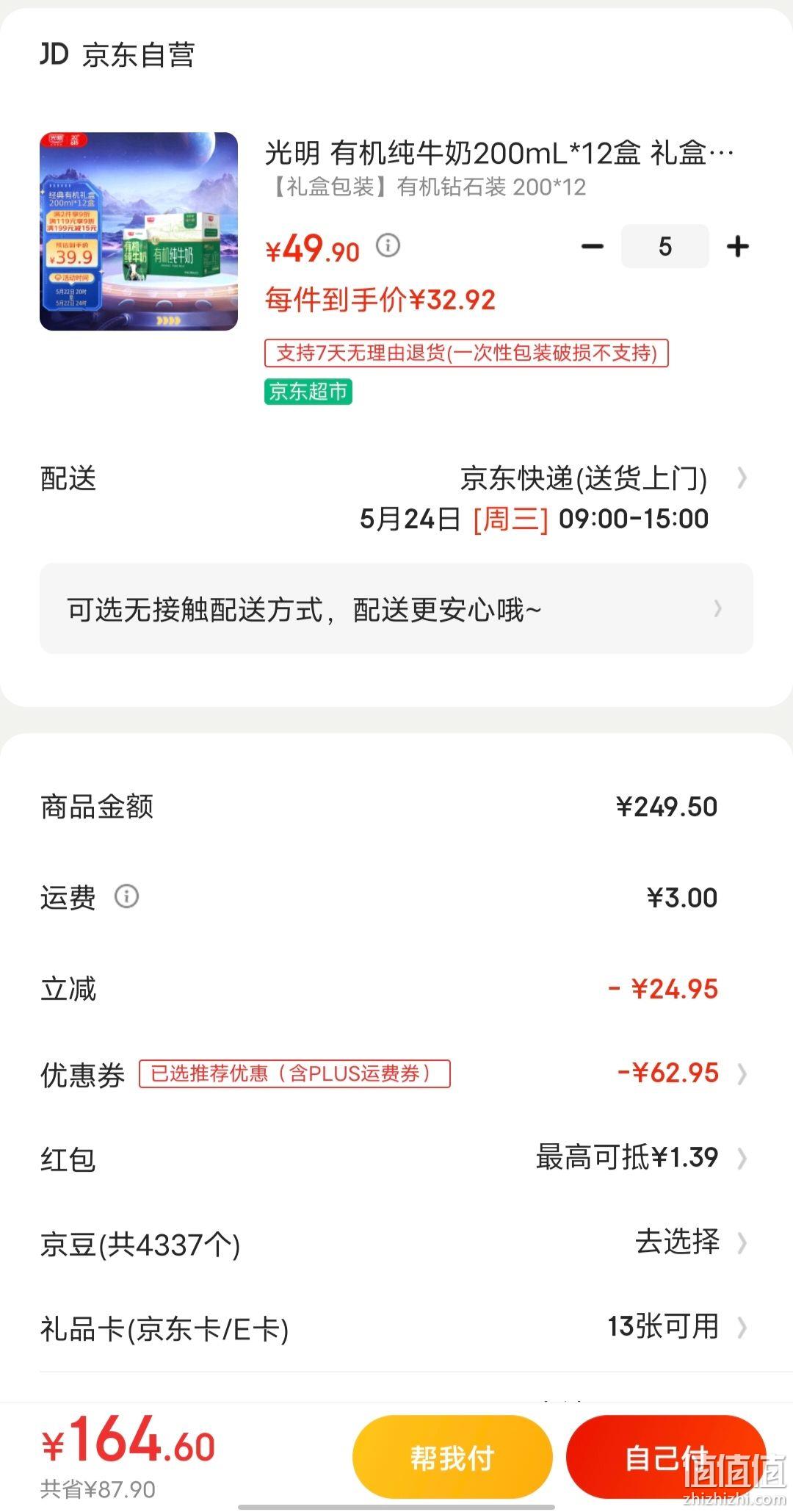Viewport: 793px width, 1512px height.
Task: Tap the 已选推荐优惠 coupon label
Action: 294,1073
